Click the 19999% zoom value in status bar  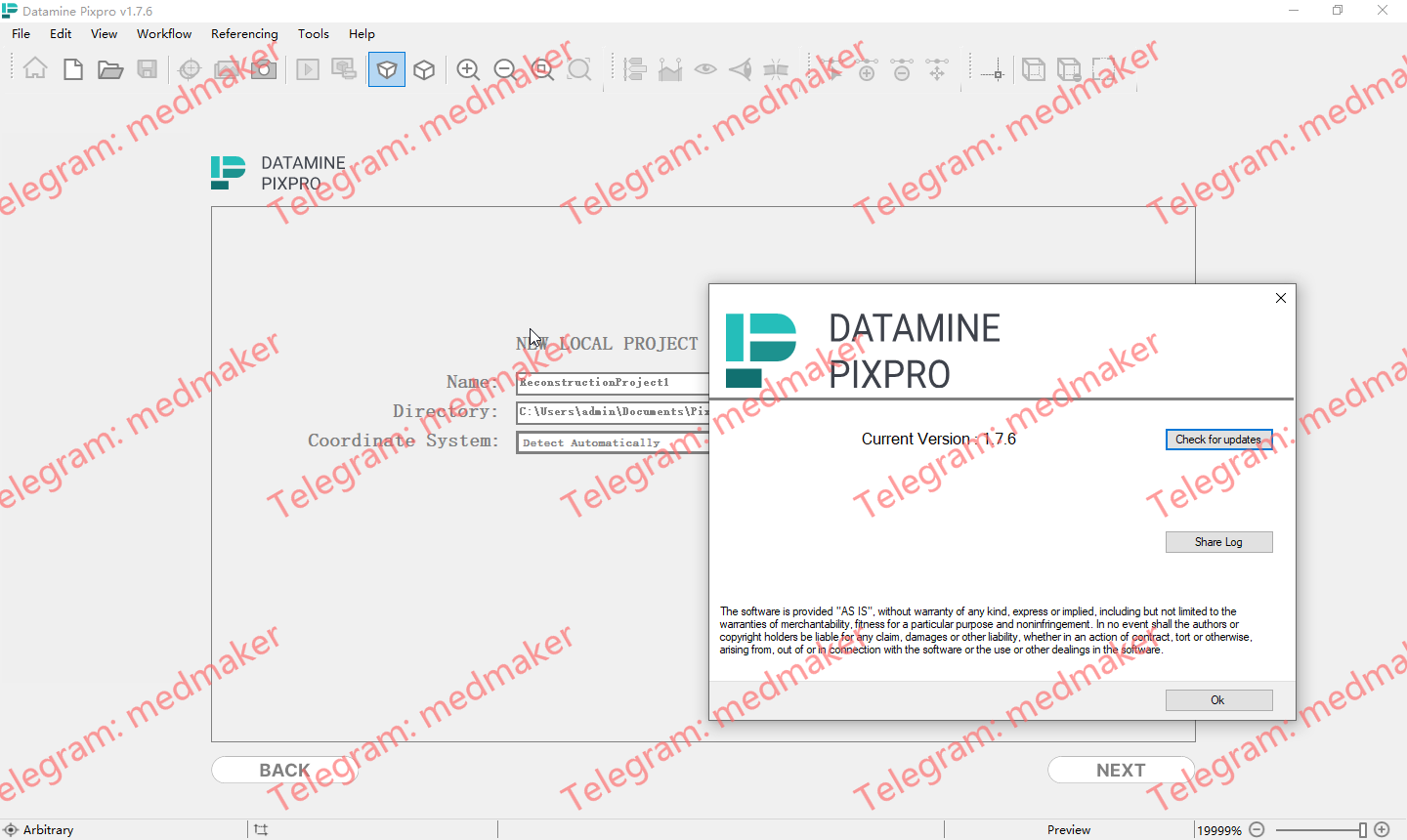(1219, 830)
